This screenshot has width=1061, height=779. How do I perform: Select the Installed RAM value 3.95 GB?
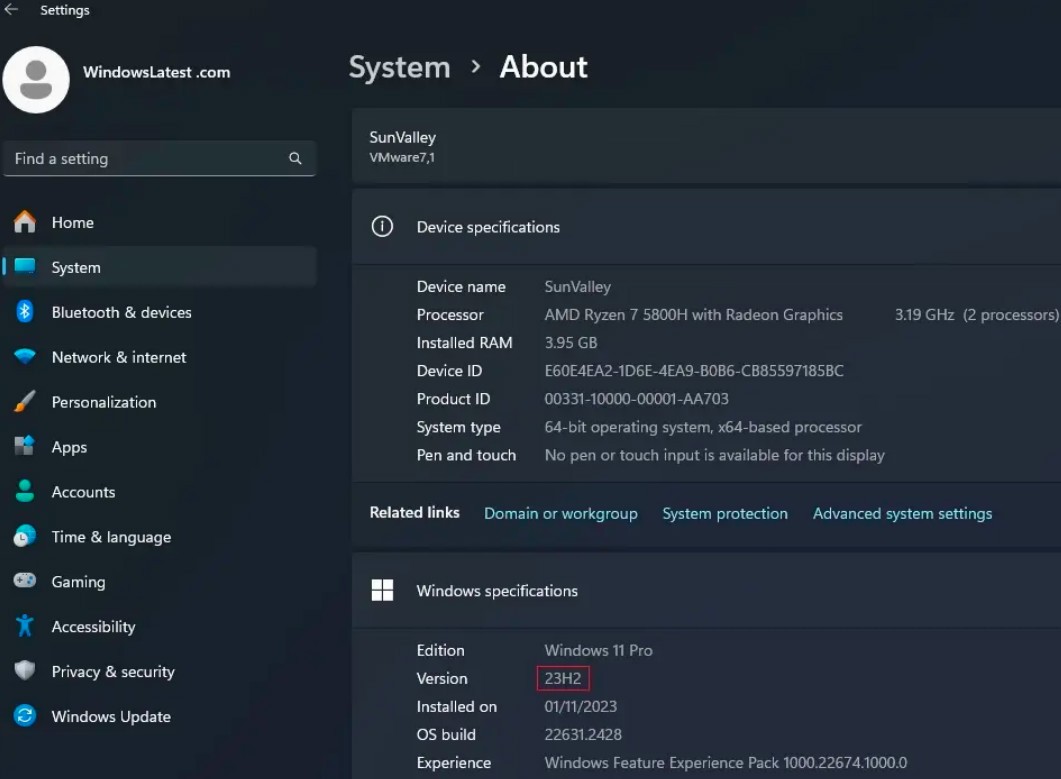(x=571, y=342)
